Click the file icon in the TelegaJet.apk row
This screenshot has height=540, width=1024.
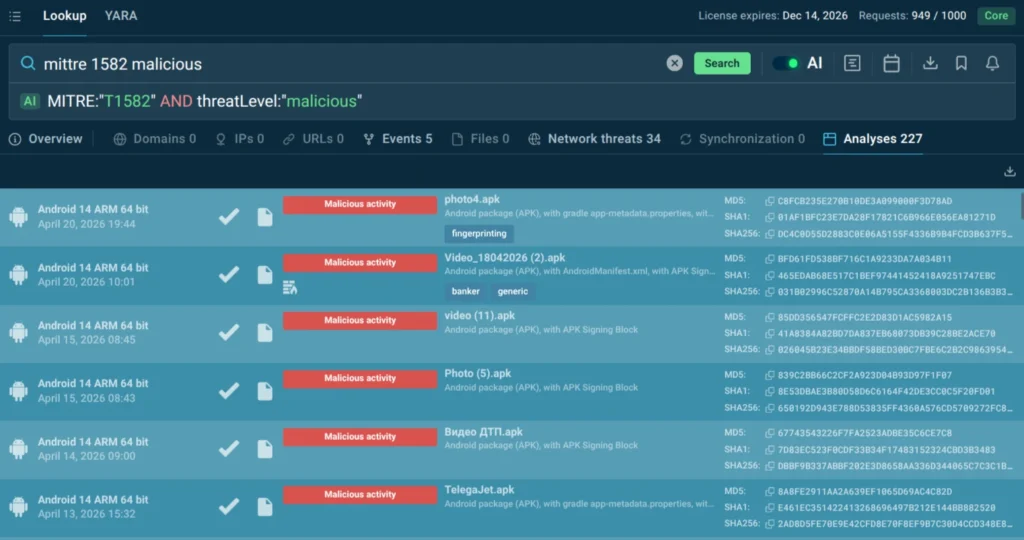click(x=265, y=507)
